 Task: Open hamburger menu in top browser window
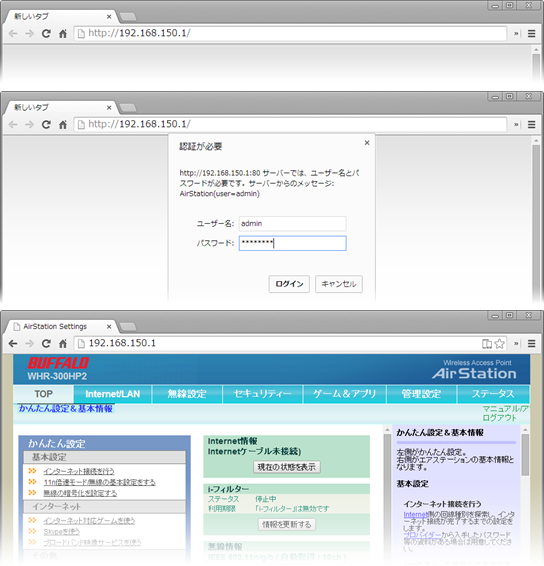(x=531, y=34)
